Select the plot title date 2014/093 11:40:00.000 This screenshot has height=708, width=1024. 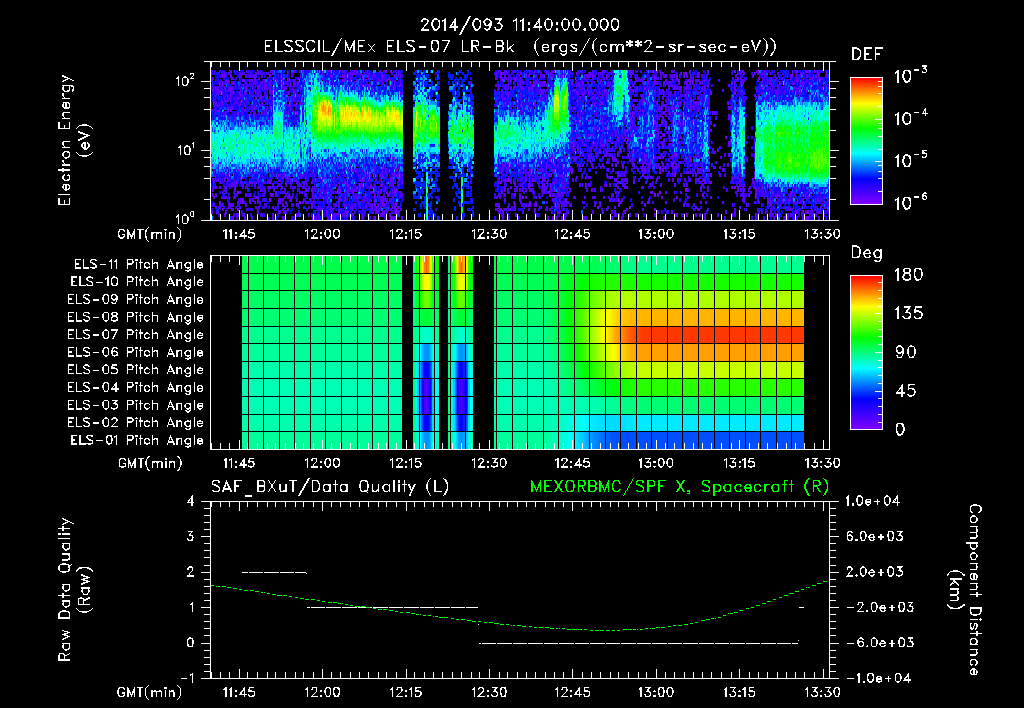(x=520, y=25)
